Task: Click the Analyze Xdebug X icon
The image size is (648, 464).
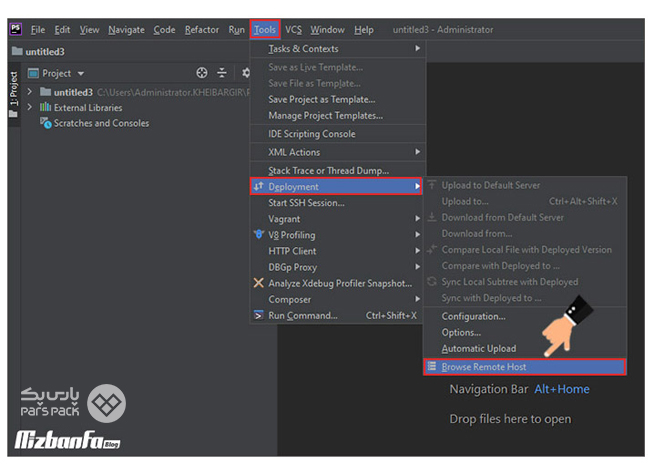Action: (259, 283)
